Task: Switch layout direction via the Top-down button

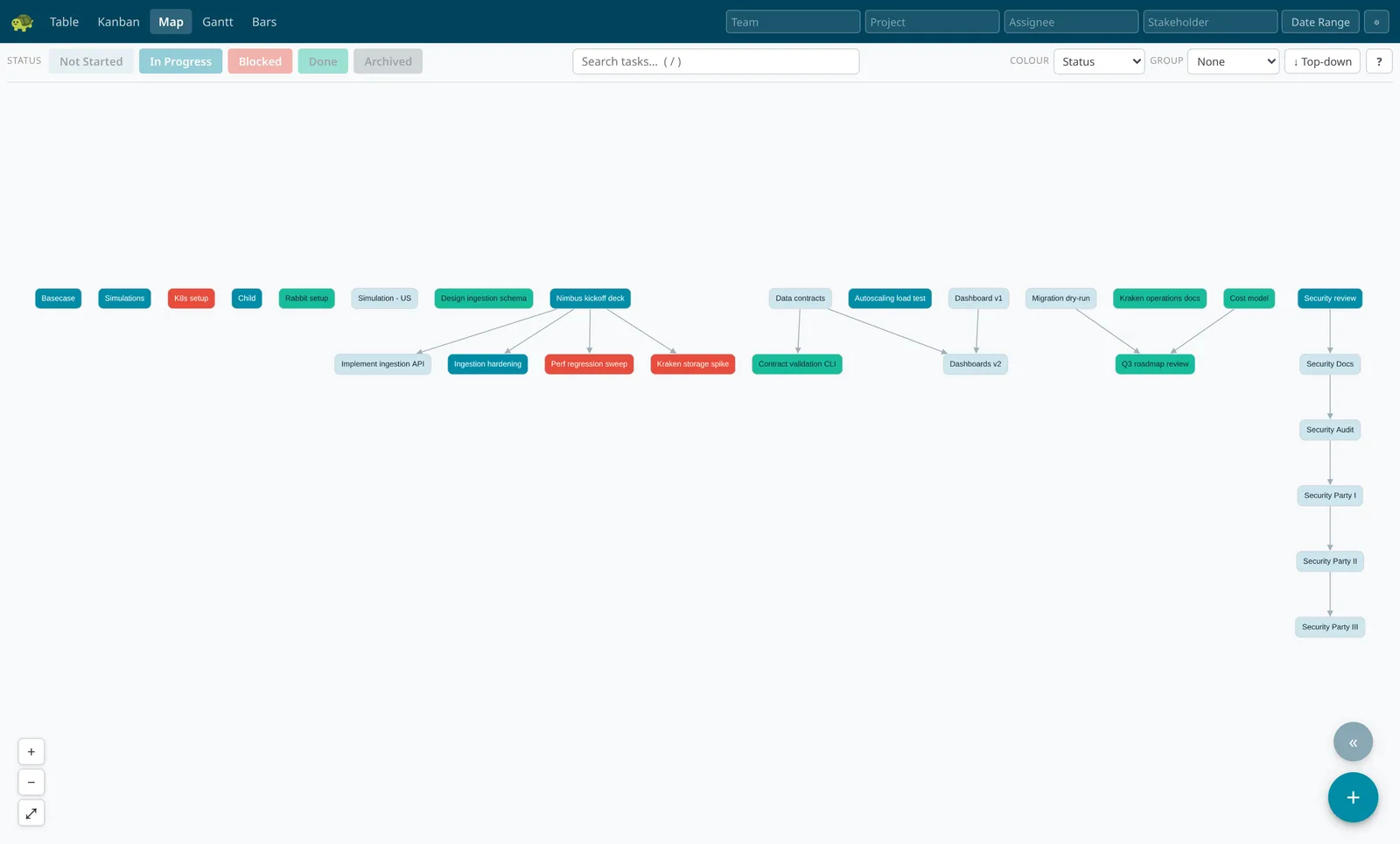Action: click(1322, 61)
